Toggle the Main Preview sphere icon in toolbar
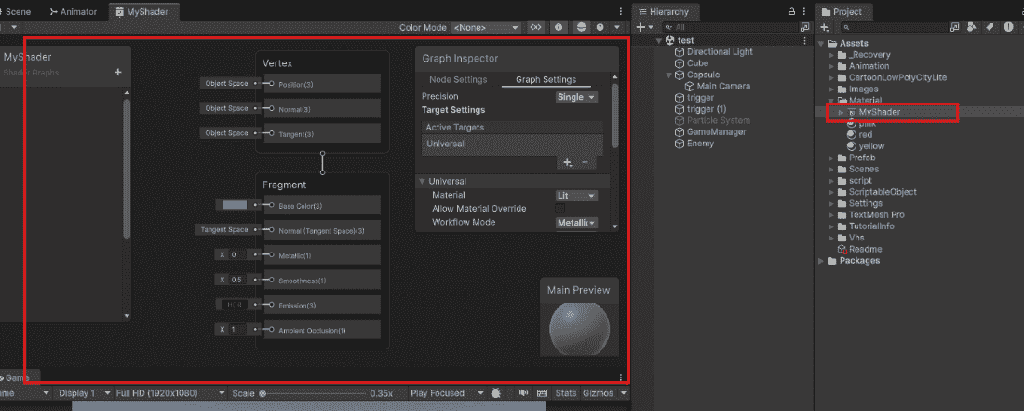 [x=581, y=27]
